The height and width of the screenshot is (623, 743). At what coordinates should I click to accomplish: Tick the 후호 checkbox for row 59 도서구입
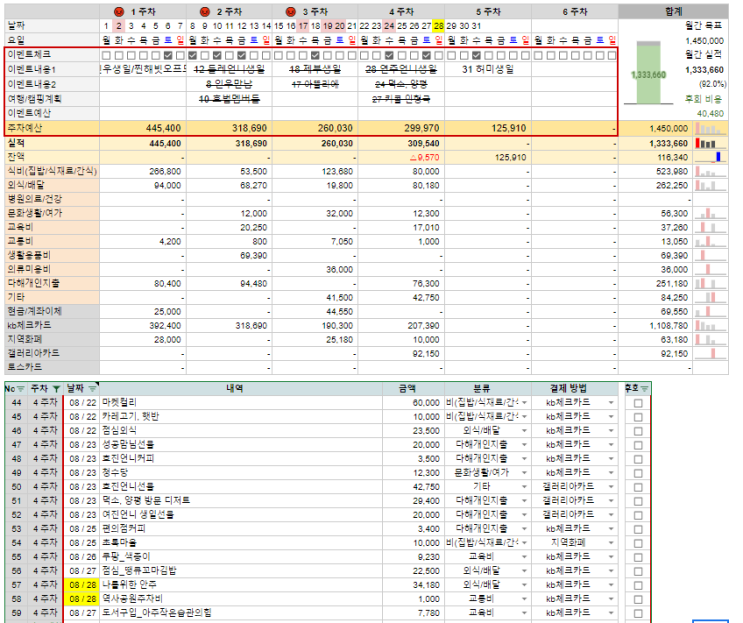click(x=638, y=613)
